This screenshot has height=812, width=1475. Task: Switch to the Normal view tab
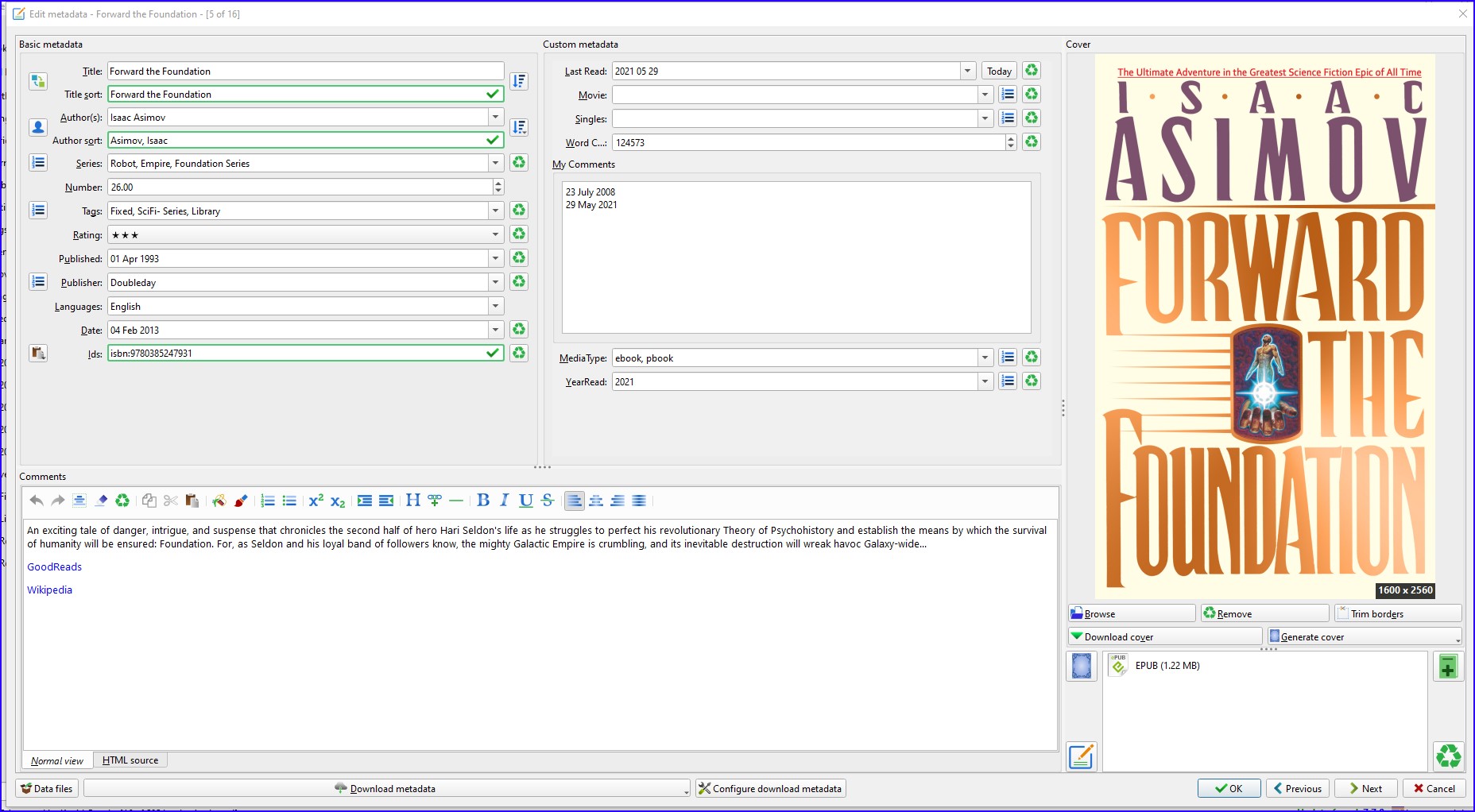57,760
